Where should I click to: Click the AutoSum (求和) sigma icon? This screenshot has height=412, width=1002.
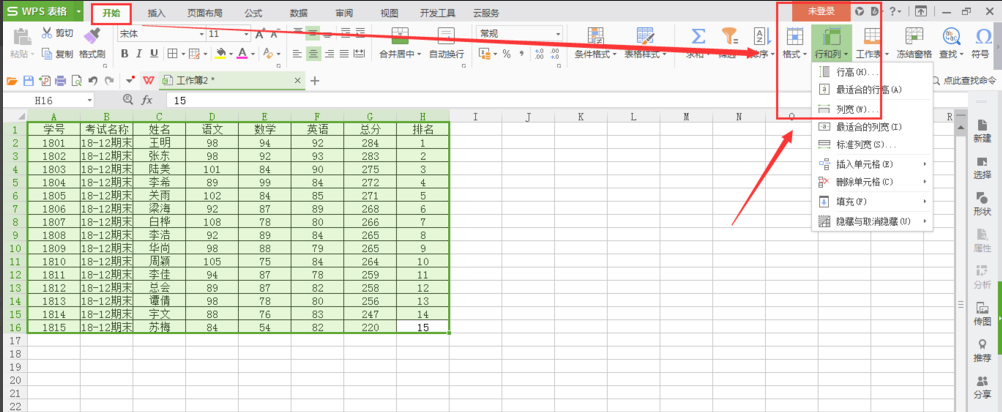click(699, 37)
